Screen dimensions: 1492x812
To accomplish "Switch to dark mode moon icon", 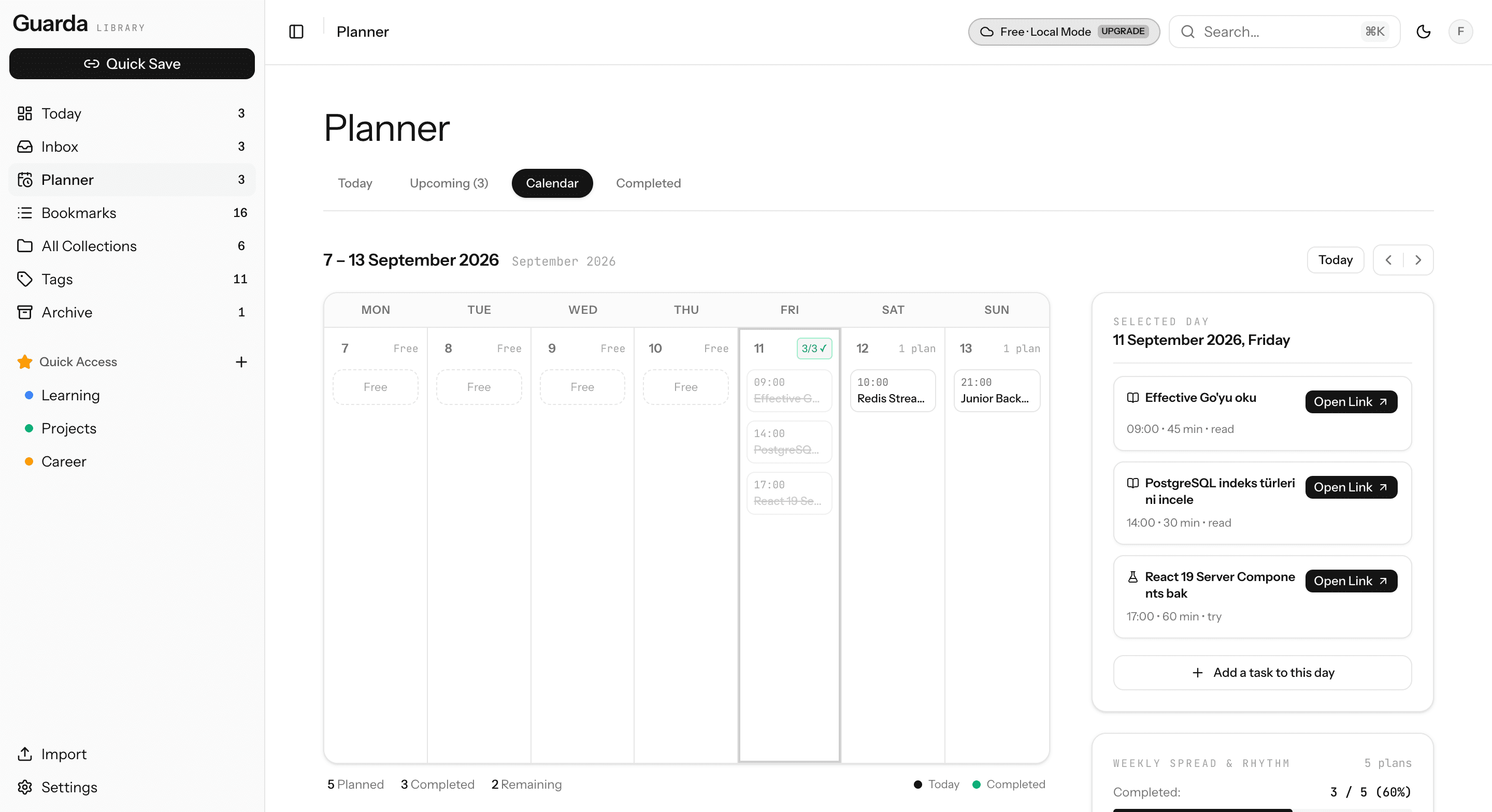I will coord(1423,32).
